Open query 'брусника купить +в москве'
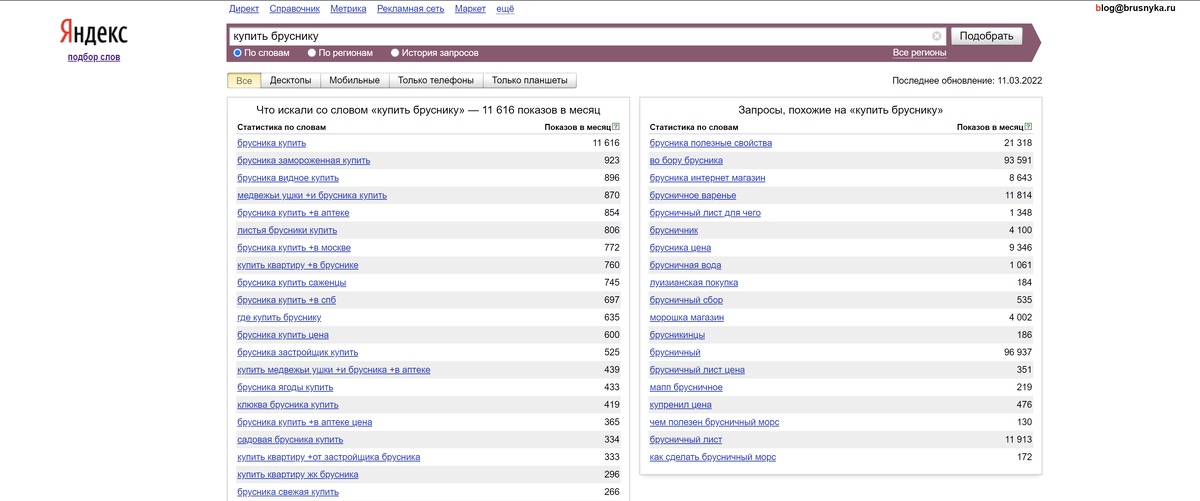 294,248
